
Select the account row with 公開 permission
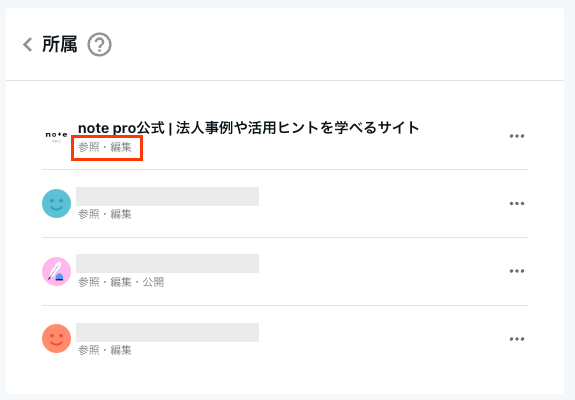click(285, 271)
